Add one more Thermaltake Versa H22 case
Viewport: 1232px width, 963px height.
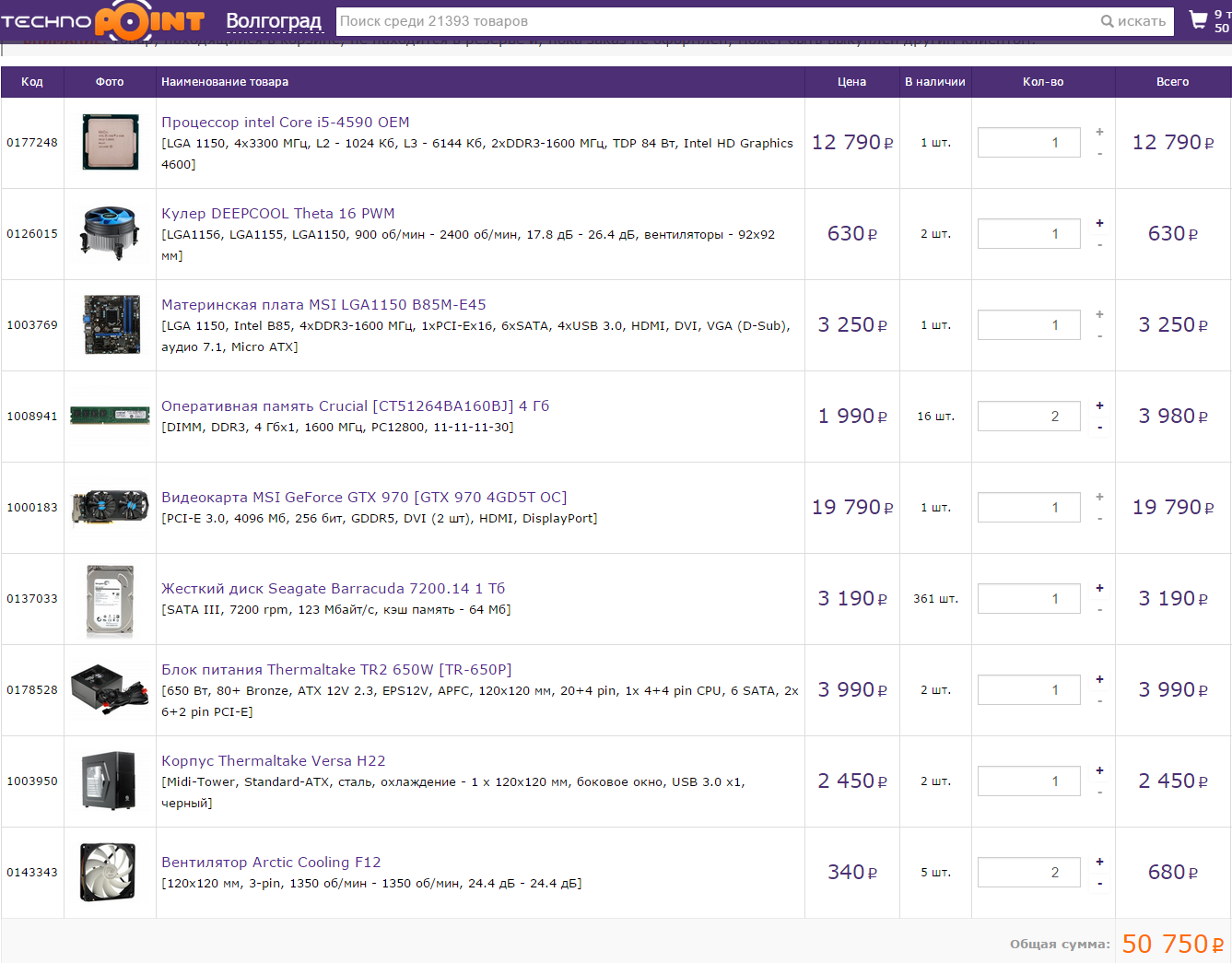1099,770
